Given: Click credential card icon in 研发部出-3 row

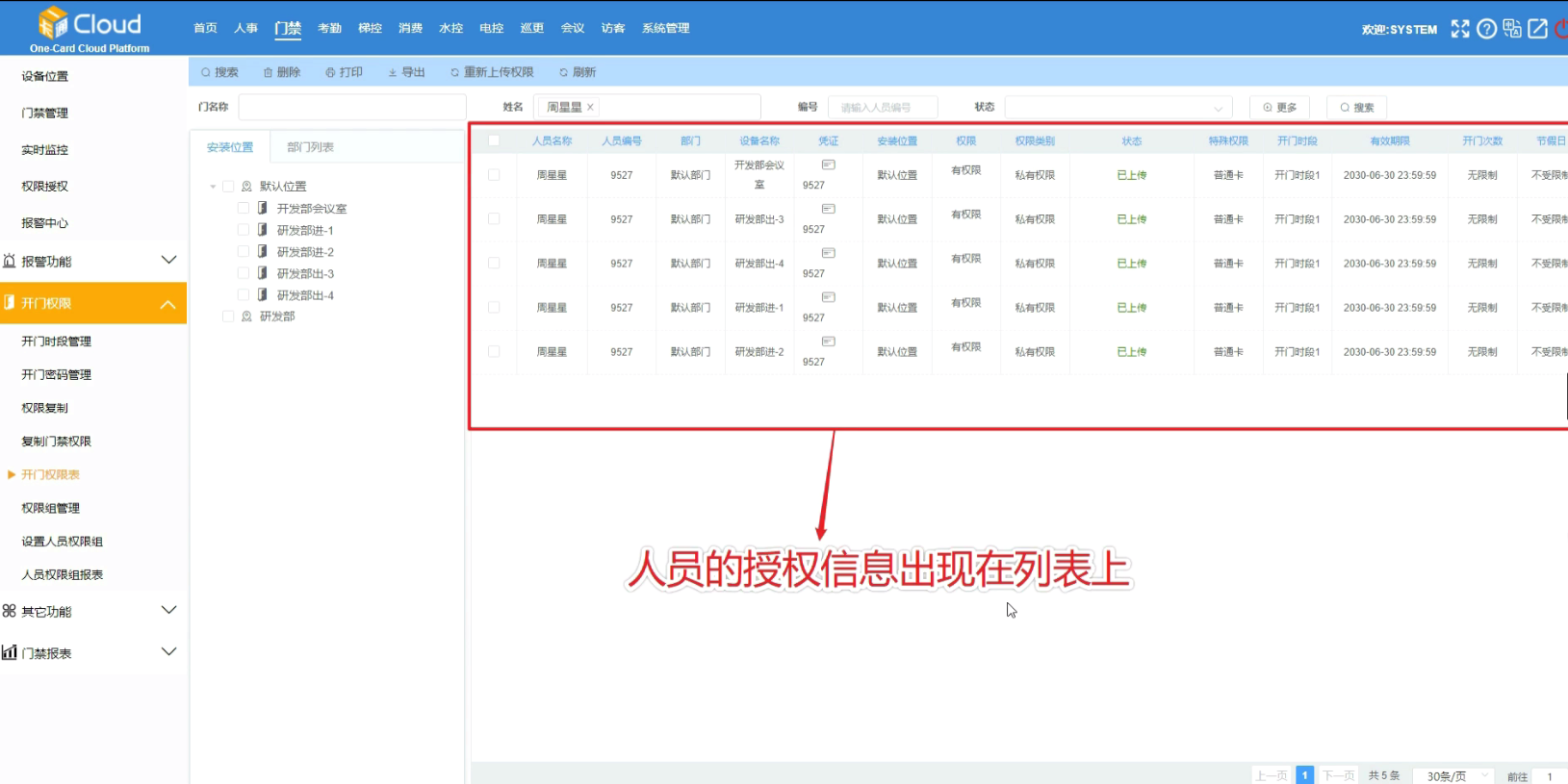Looking at the screenshot, I should click(x=828, y=209).
